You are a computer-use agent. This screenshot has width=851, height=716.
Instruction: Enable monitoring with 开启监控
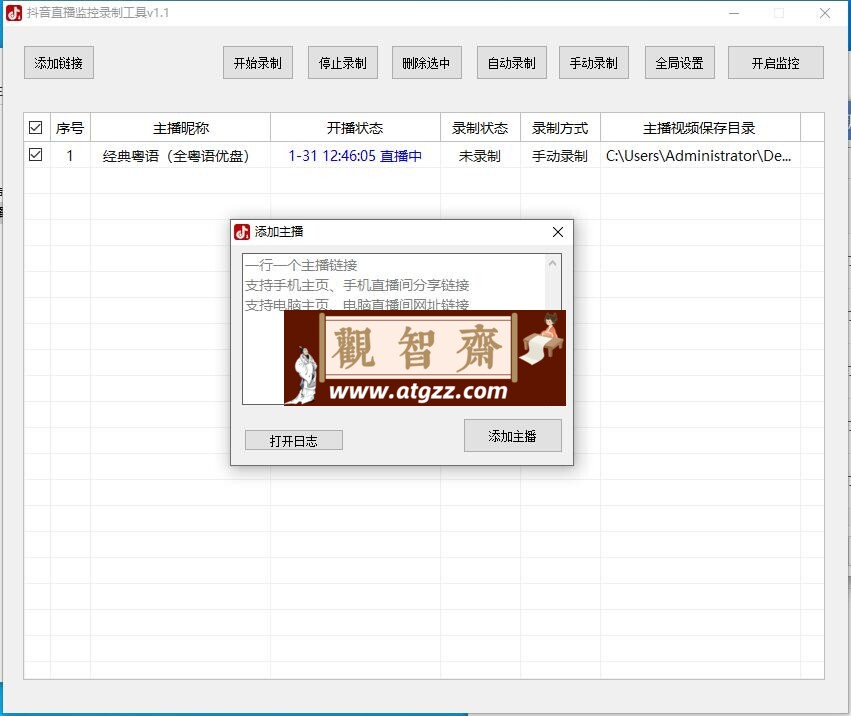(x=776, y=63)
